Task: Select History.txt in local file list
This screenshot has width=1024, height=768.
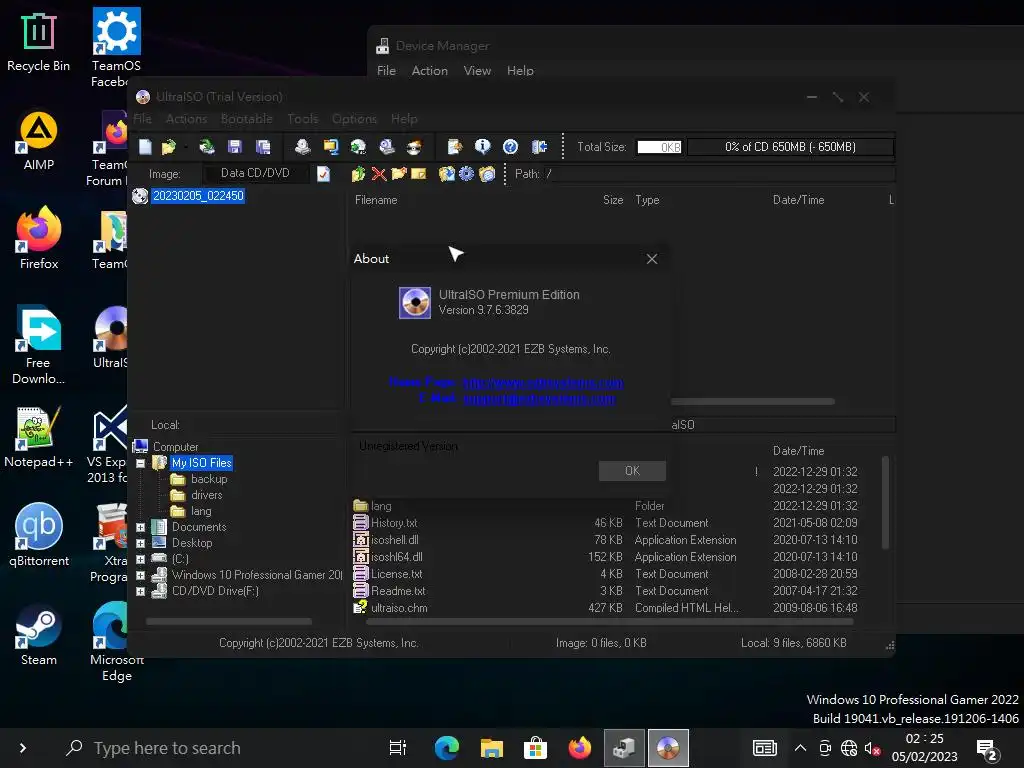Action: click(394, 523)
